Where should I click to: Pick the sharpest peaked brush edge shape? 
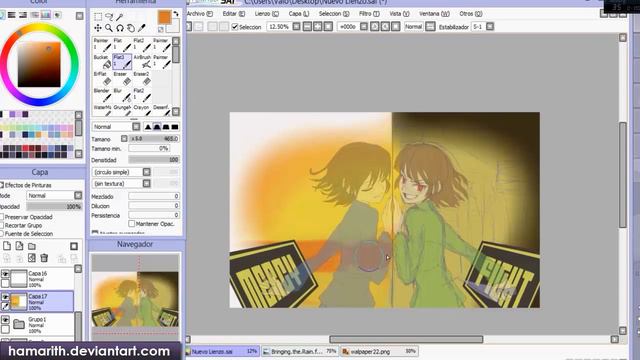(148, 127)
